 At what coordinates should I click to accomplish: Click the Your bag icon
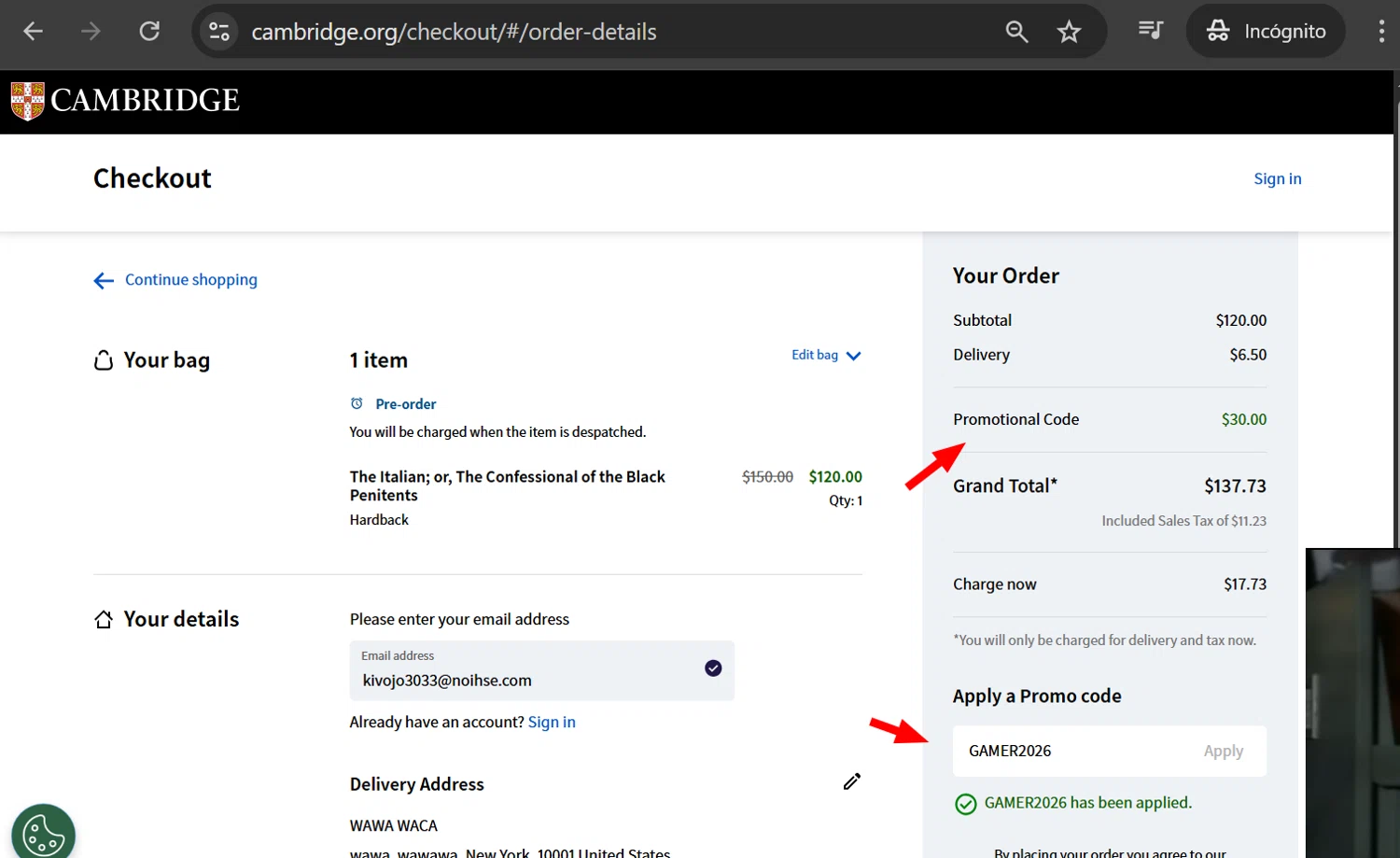[x=104, y=360]
